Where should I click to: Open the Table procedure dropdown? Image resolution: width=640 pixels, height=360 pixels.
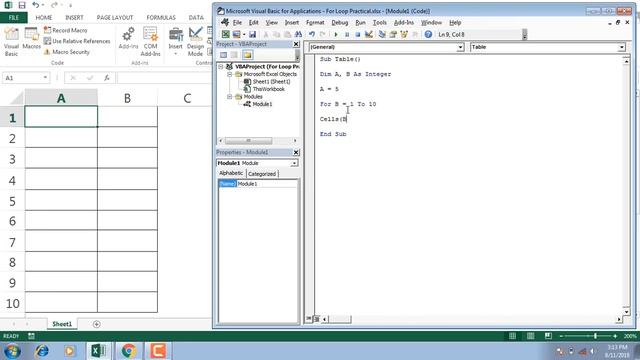(x=621, y=47)
